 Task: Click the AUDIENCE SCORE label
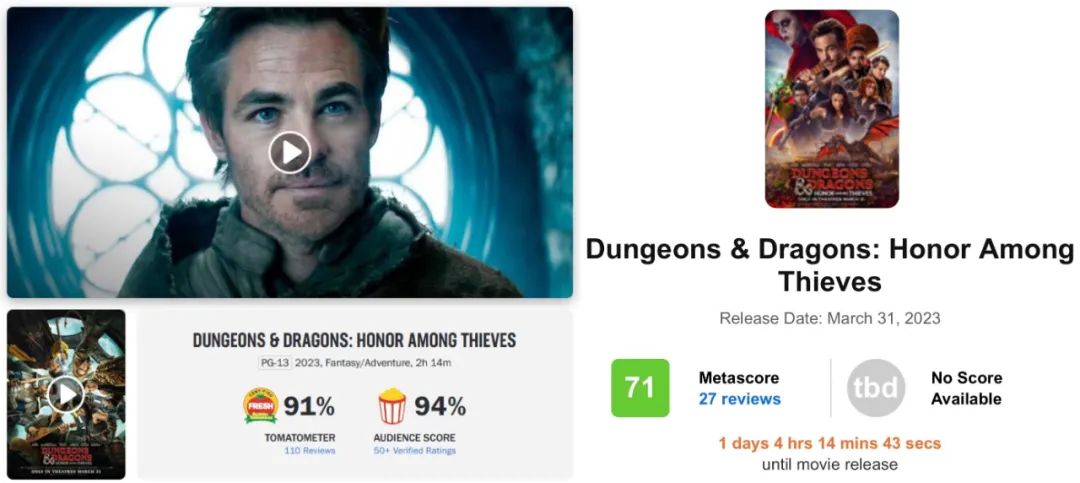[414, 437]
